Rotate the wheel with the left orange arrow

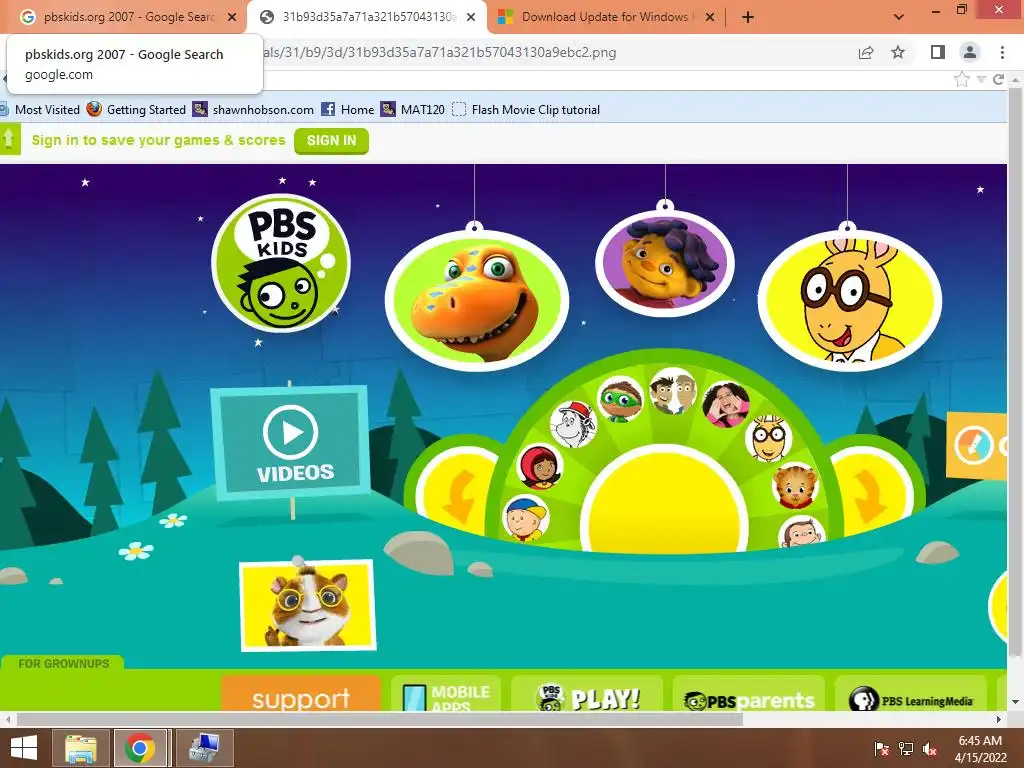point(458,495)
